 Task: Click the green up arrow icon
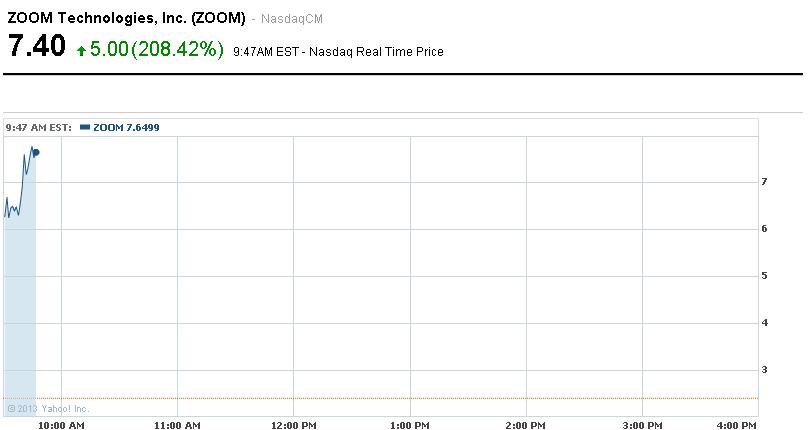click(x=80, y=50)
